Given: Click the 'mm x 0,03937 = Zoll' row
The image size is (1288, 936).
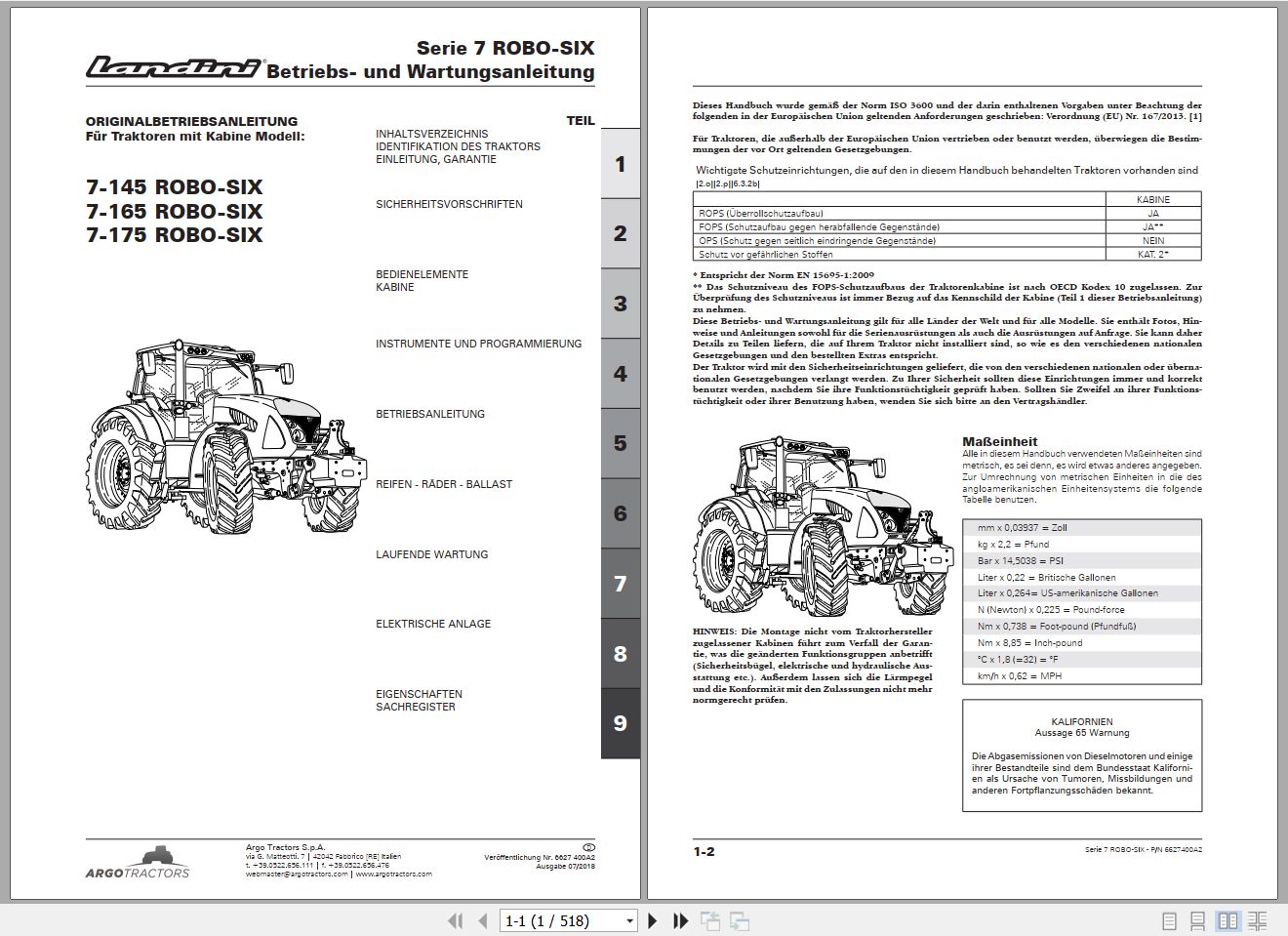Looking at the screenshot, I should 1082,527.
